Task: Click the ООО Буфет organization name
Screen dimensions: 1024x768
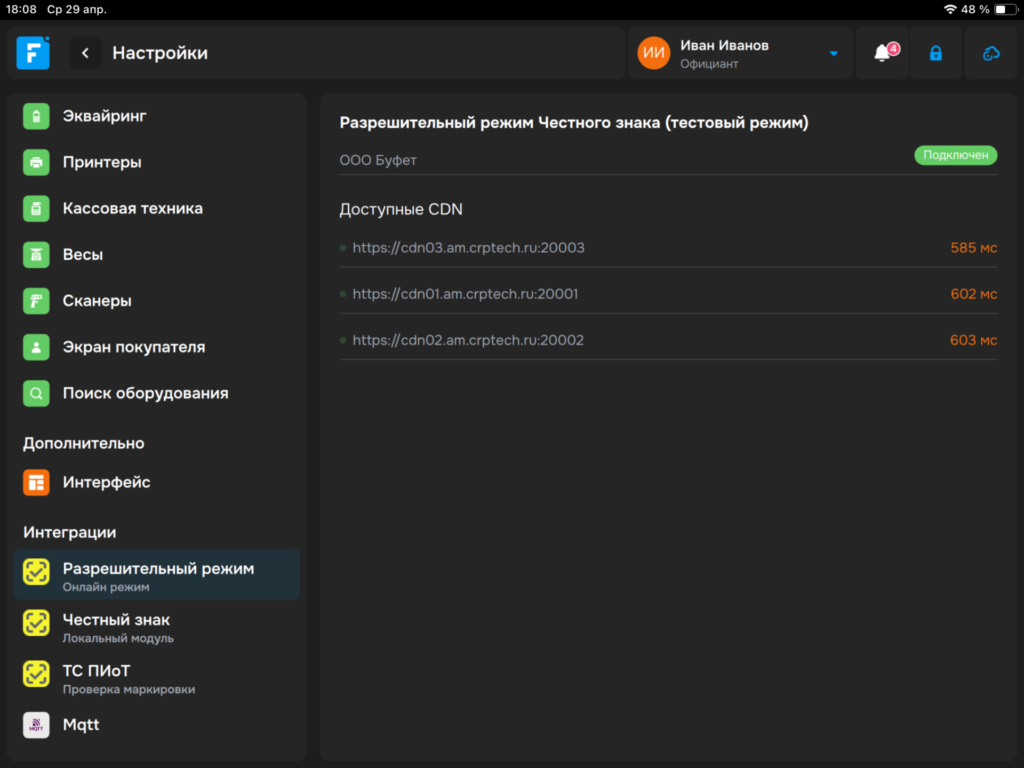Action: click(378, 160)
